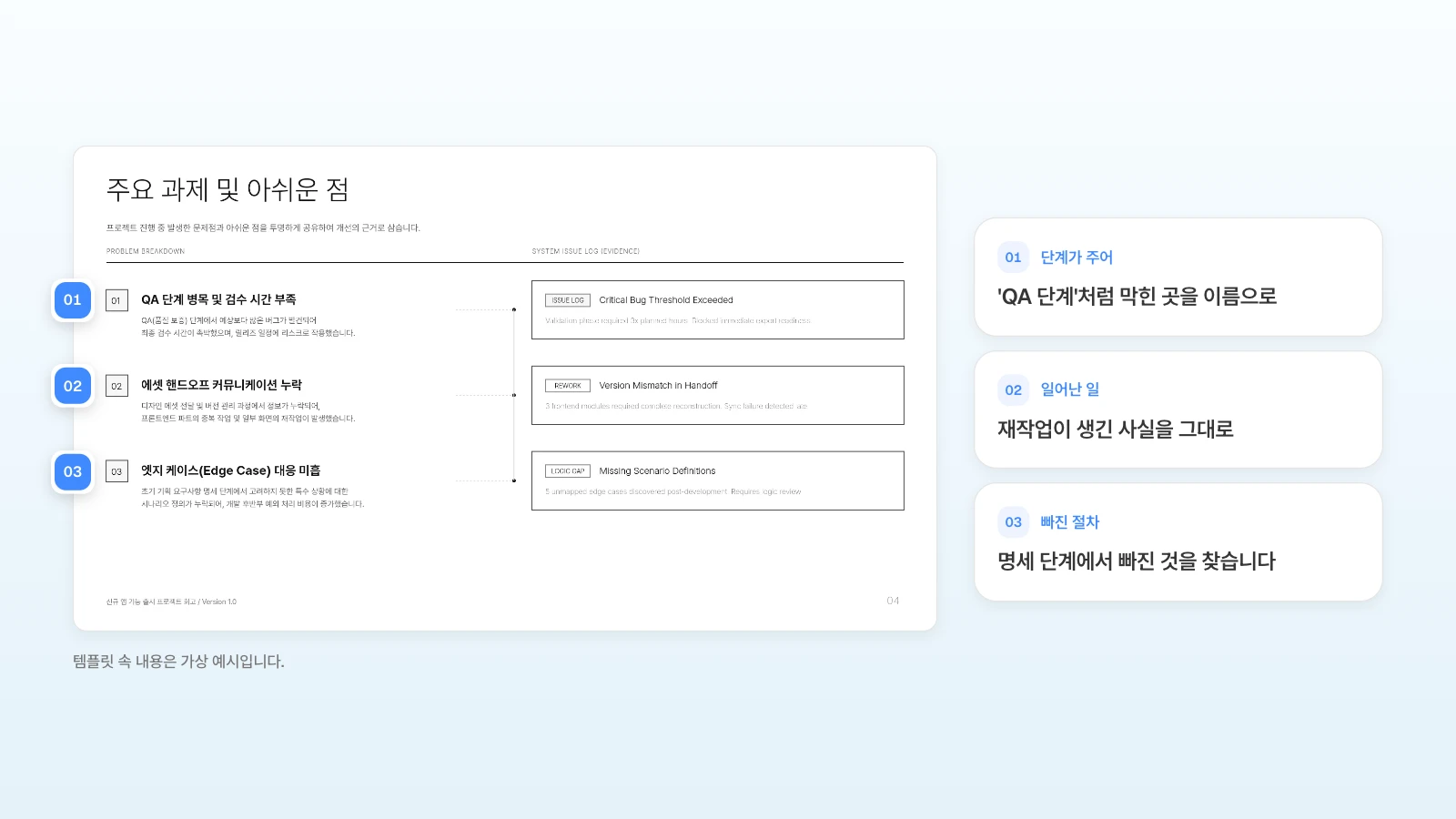Select the text ''QA 단계'처럼 막힌 곳을 이름으로'
Viewport: 1456px width, 819px height.
pyautogui.click(x=1137, y=297)
